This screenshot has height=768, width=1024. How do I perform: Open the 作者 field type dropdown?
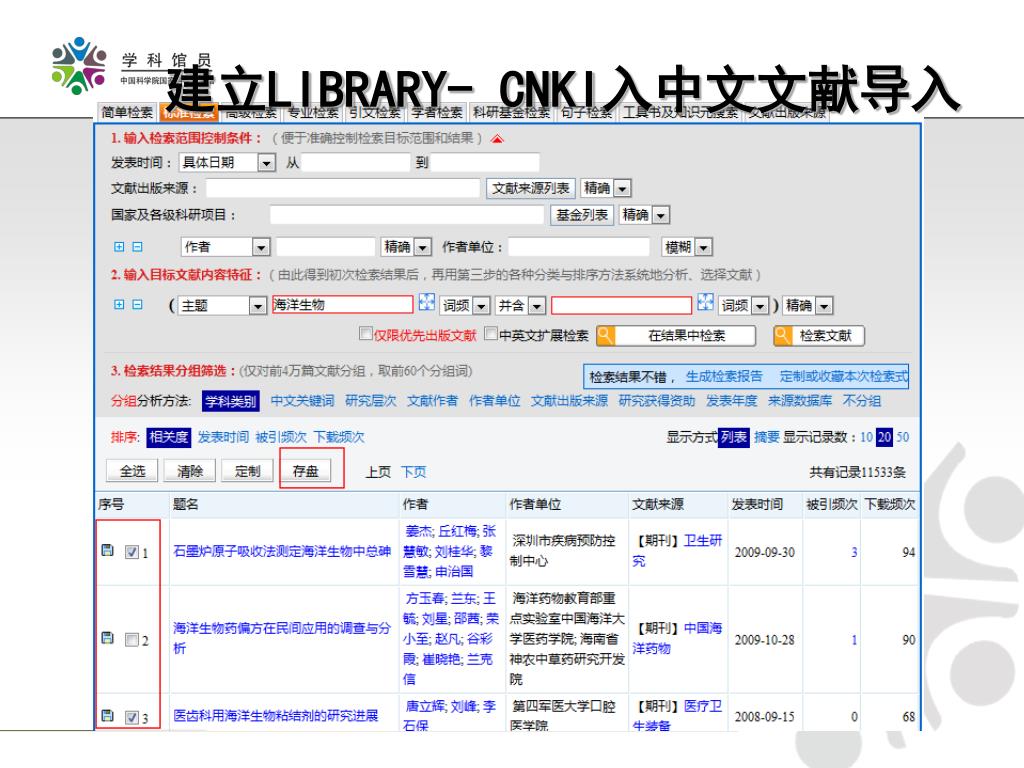point(261,247)
